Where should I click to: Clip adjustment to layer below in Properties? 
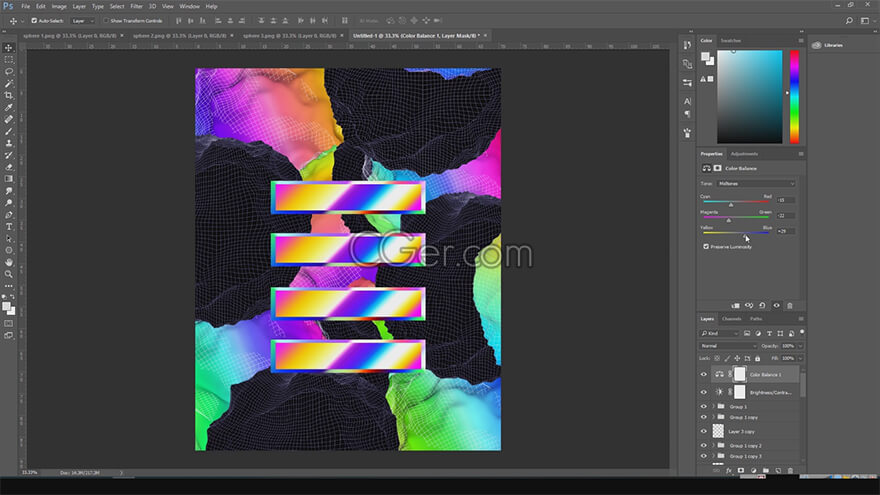735,306
